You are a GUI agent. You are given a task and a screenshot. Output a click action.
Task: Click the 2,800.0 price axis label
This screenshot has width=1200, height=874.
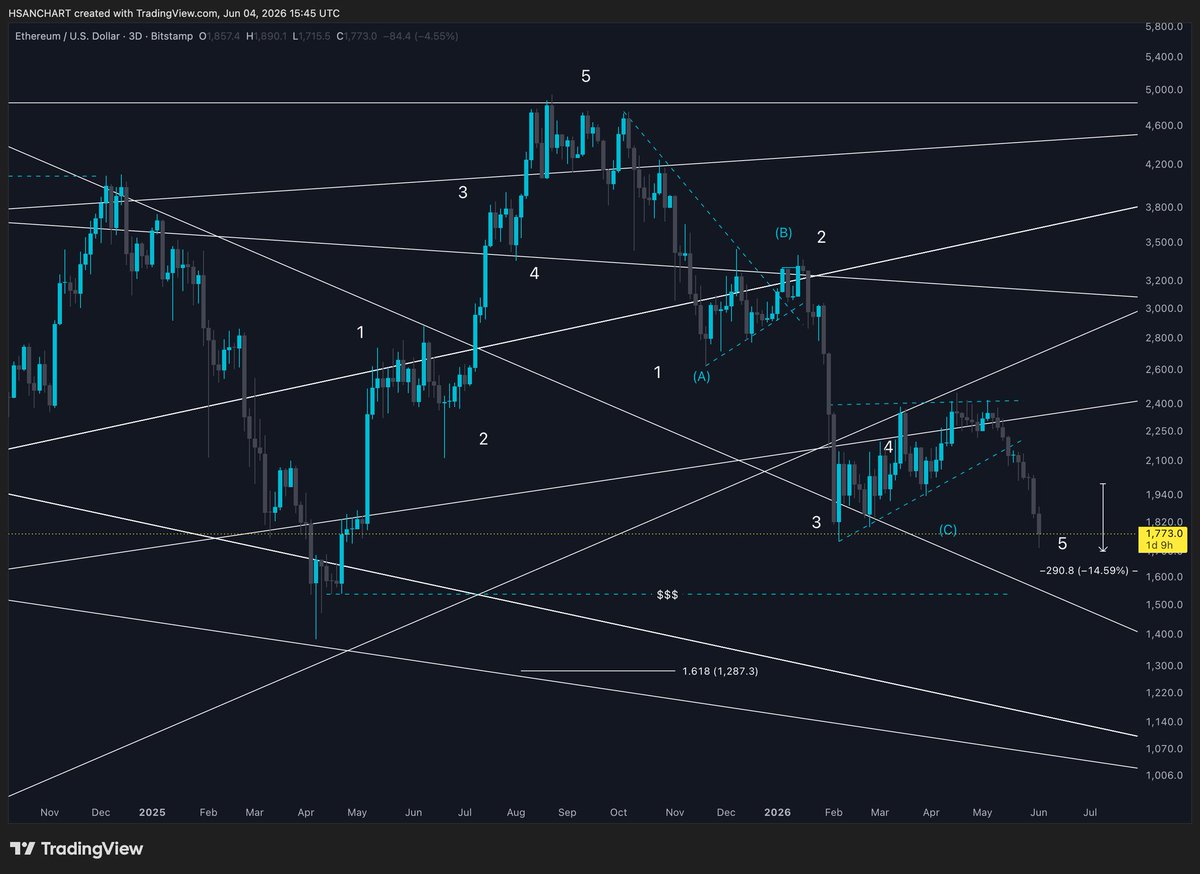tap(1163, 337)
